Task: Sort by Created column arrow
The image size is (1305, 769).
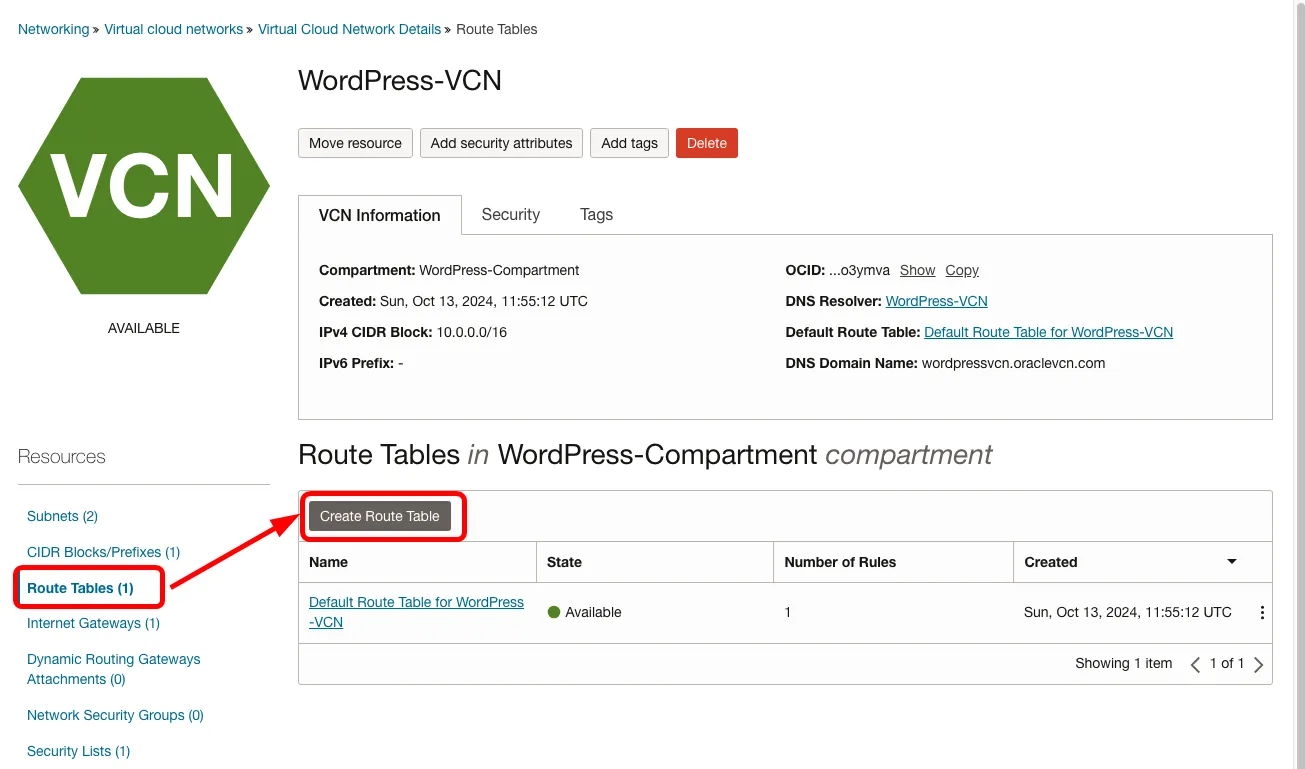Action: 1232,562
